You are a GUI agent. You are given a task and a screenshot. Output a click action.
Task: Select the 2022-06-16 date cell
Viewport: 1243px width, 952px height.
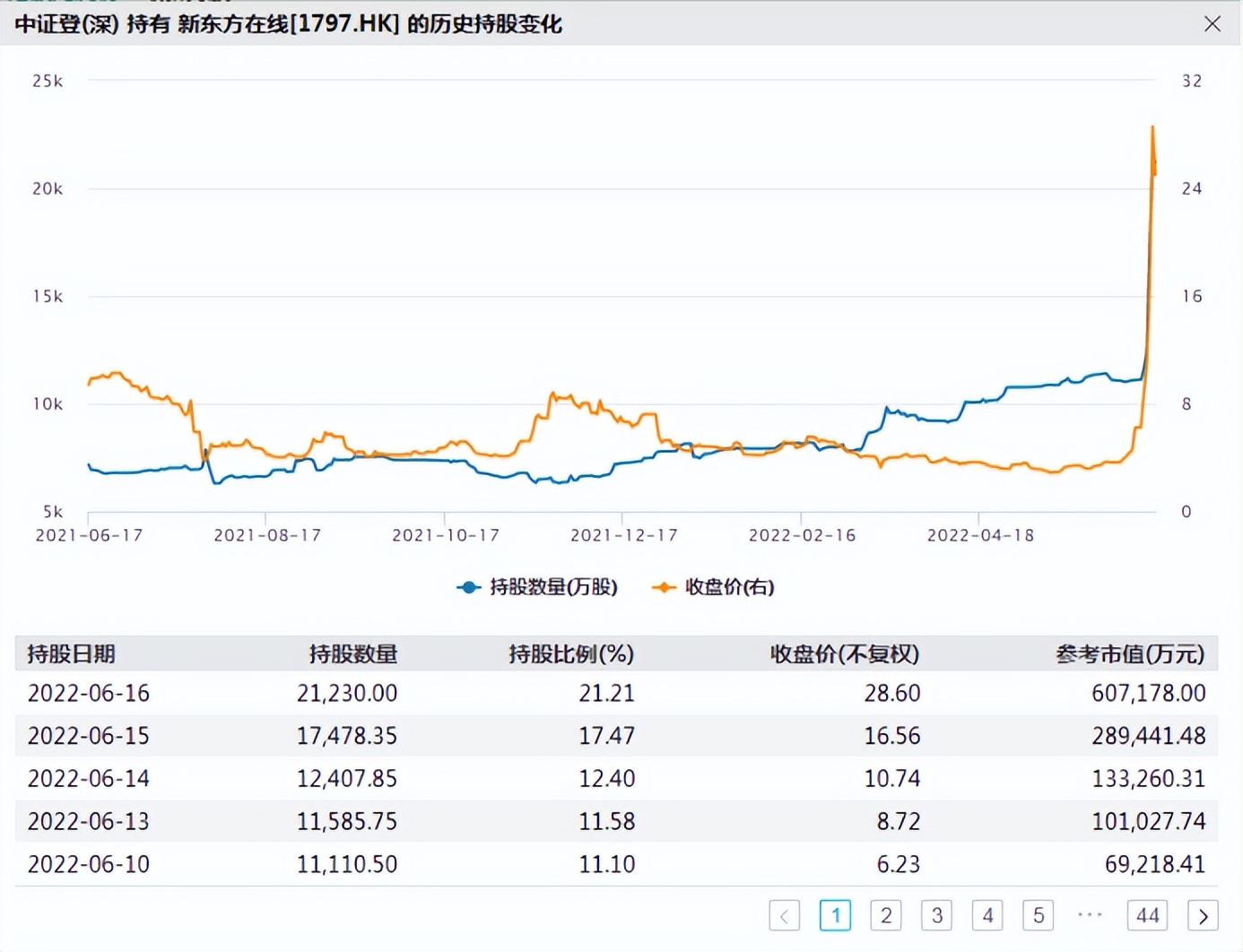pos(89,693)
